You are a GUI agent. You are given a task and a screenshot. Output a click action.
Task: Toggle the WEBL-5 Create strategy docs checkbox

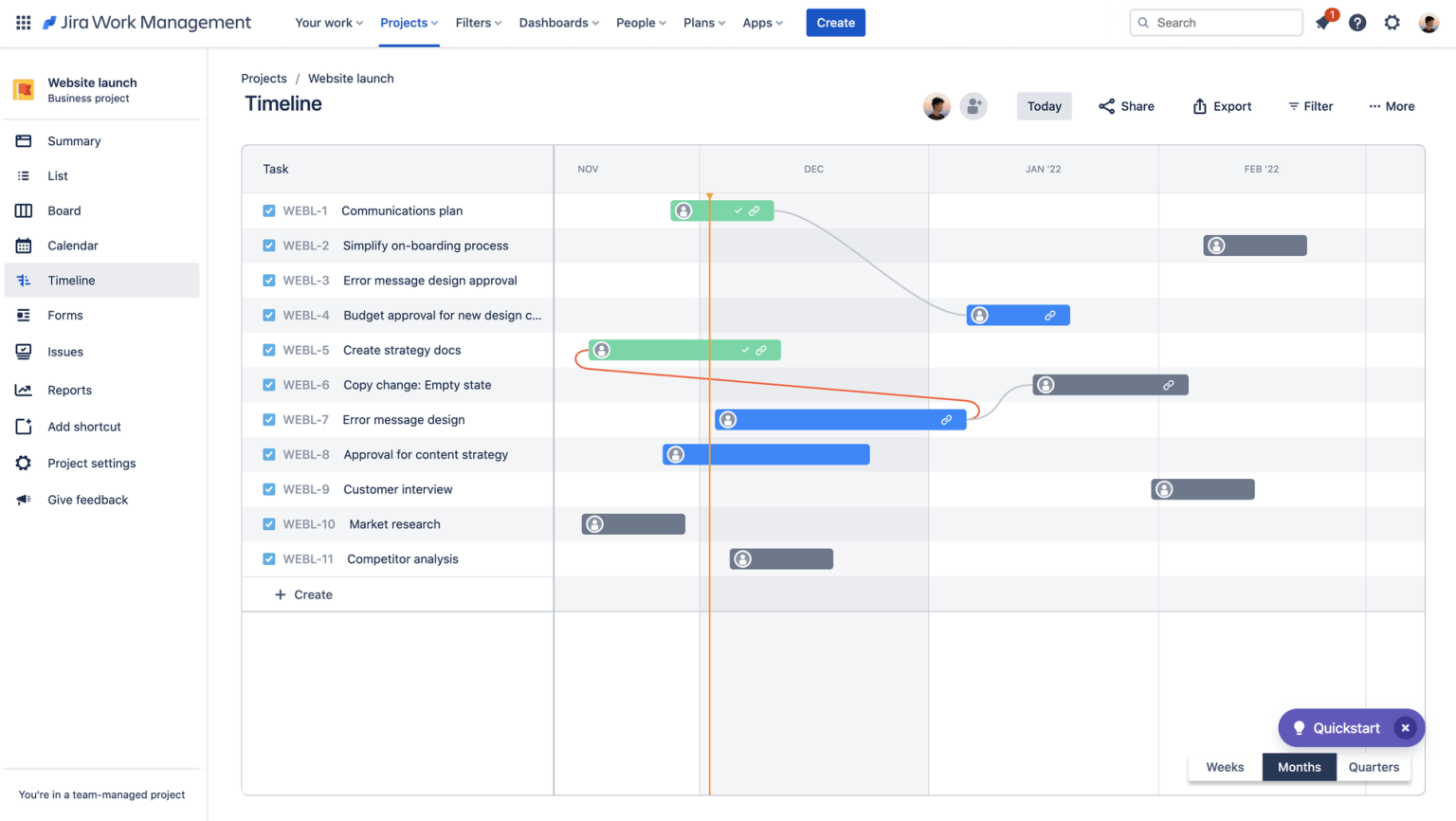268,350
